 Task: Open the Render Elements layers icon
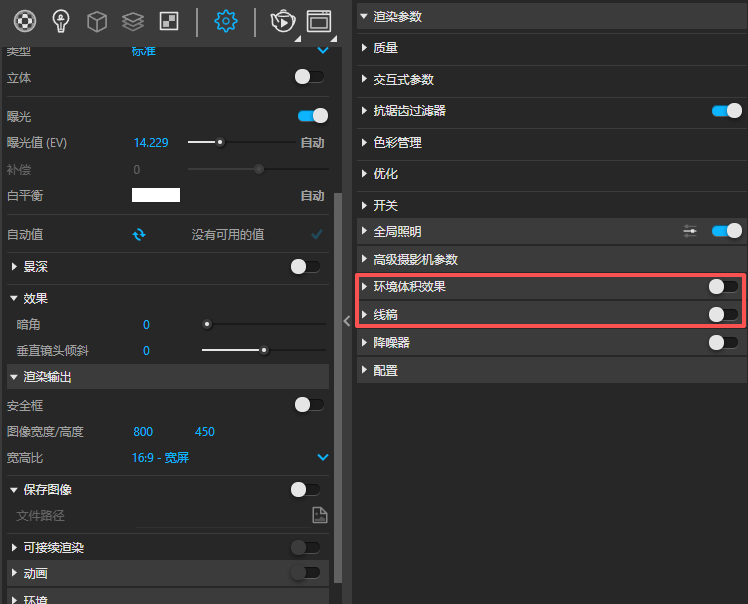coord(132,20)
